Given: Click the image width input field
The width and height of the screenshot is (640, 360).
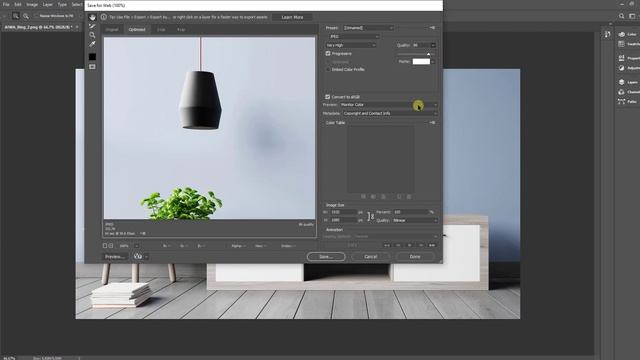Looking at the screenshot, I should (x=343, y=212).
